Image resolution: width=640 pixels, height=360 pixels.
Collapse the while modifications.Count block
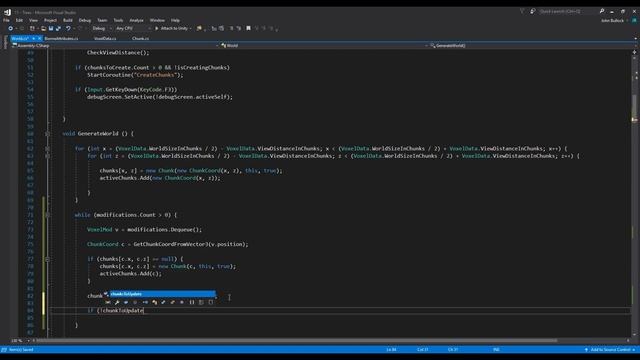[x=47, y=215]
